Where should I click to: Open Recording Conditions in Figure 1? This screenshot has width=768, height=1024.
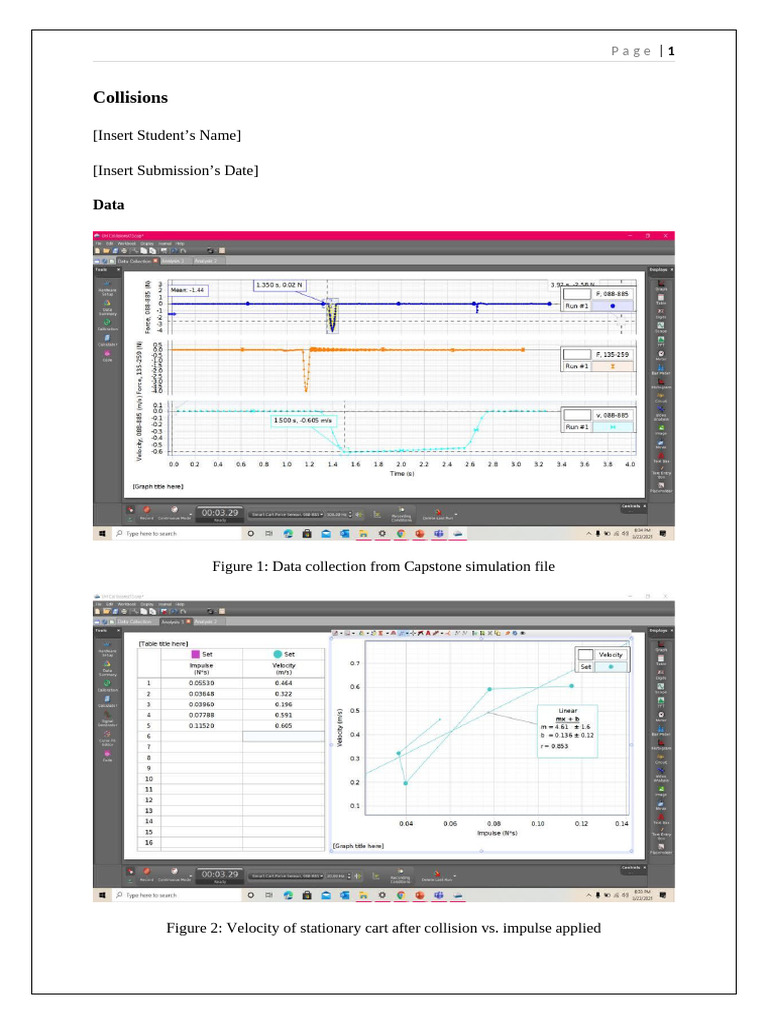coord(401,515)
